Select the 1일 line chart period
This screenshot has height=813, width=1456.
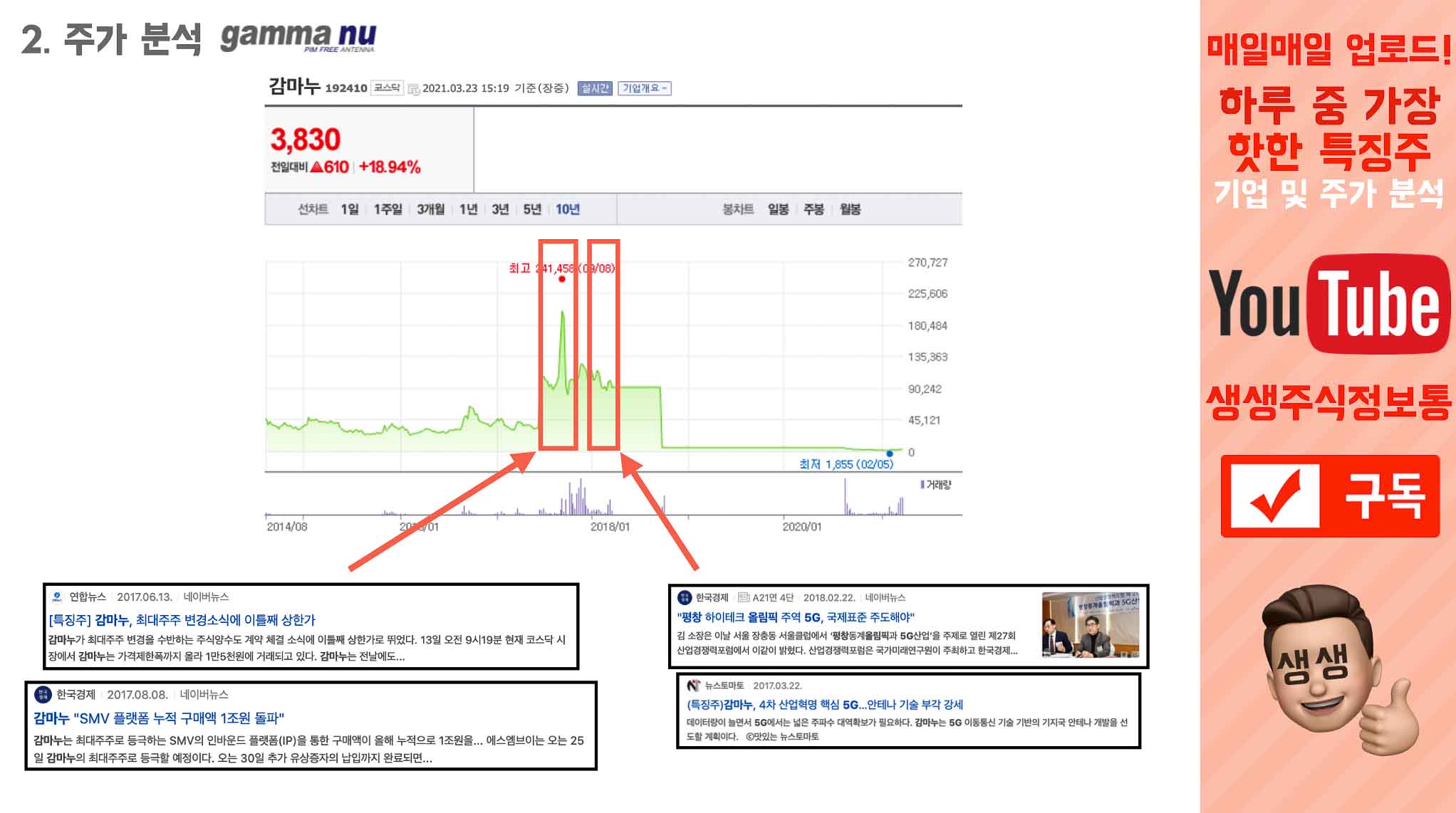tap(349, 209)
